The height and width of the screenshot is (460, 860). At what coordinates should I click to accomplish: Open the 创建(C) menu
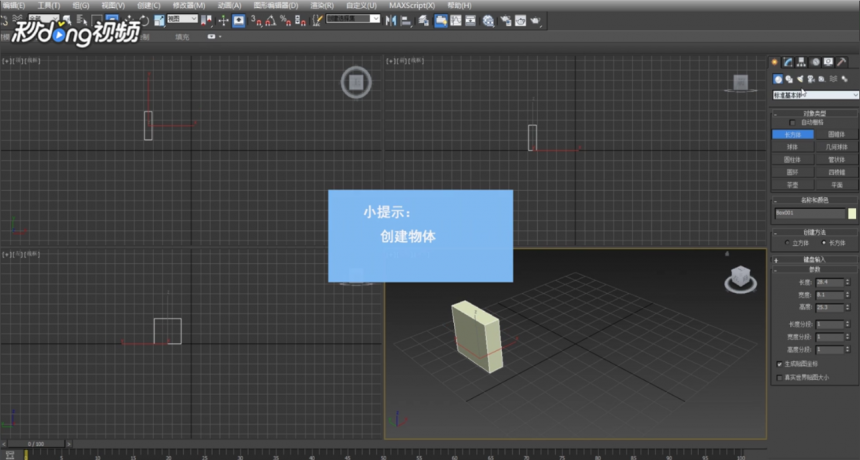[149, 5]
